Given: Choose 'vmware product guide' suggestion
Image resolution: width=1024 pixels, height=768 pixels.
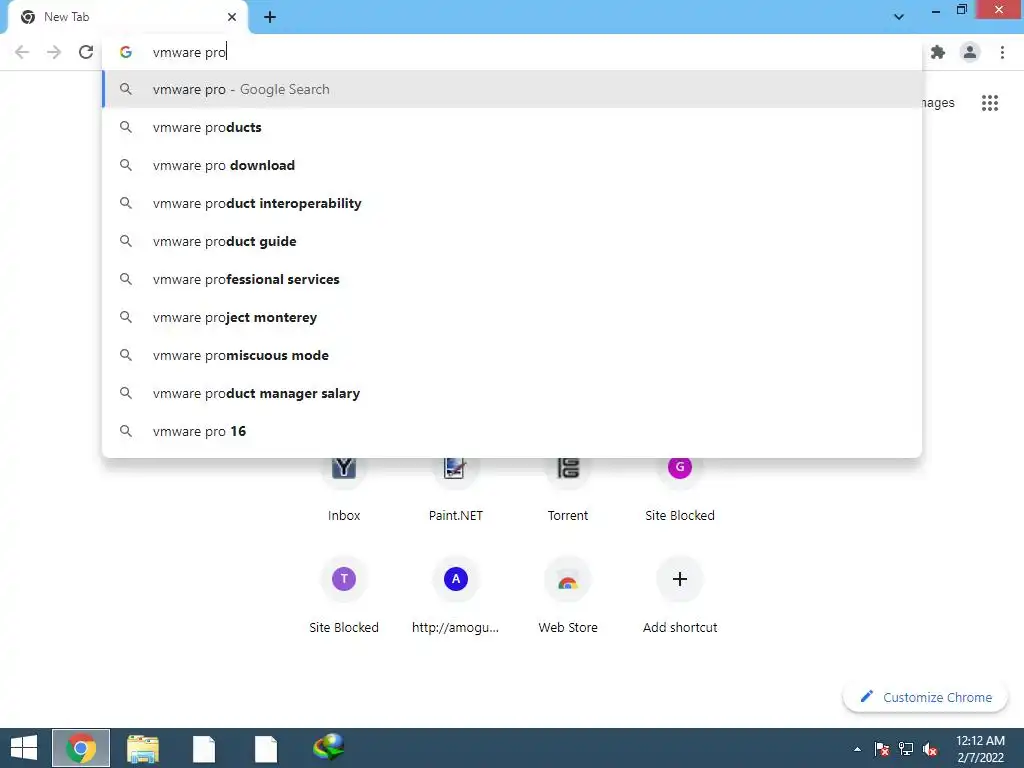Looking at the screenshot, I should [x=512, y=241].
